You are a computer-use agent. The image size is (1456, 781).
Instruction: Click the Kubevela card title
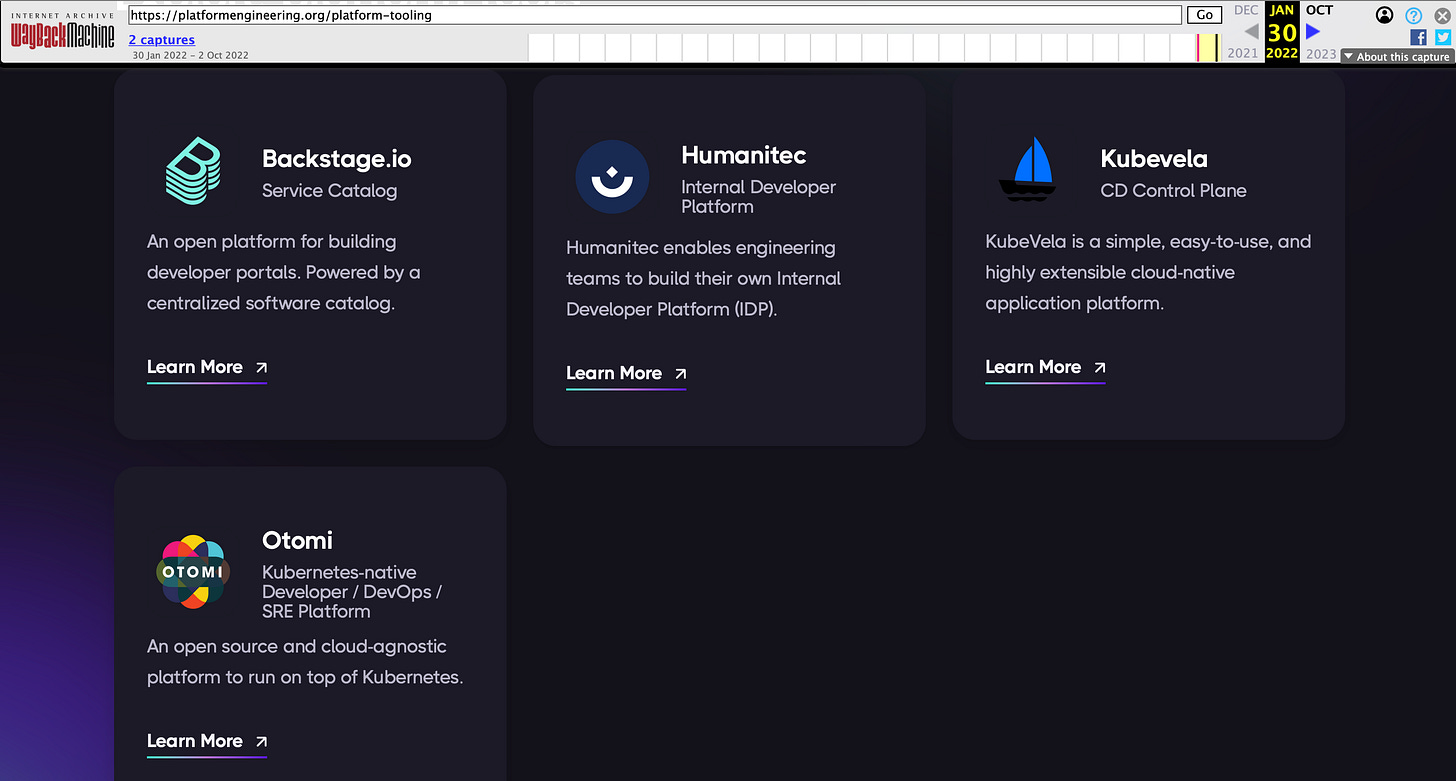click(x=1154, y=159)
